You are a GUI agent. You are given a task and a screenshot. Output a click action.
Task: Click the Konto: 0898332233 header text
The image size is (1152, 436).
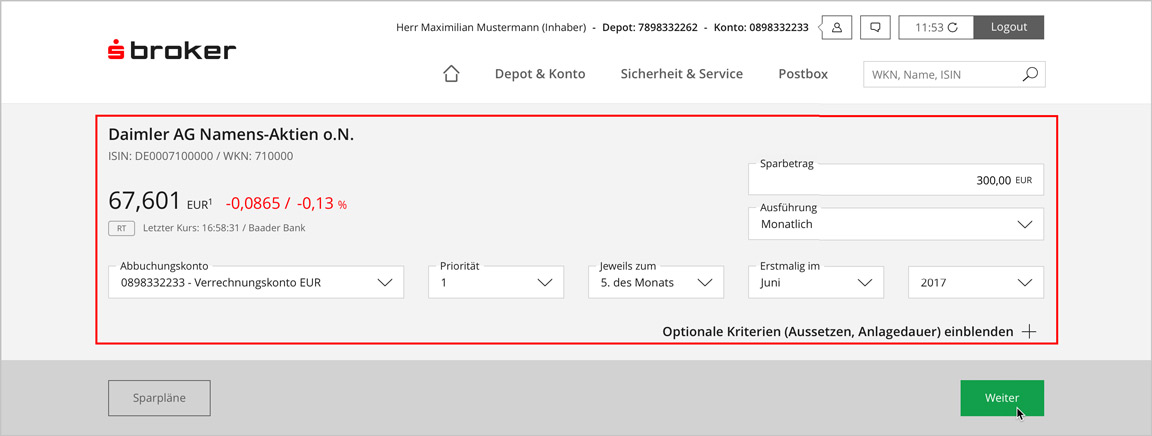click(x=761, y=28)
